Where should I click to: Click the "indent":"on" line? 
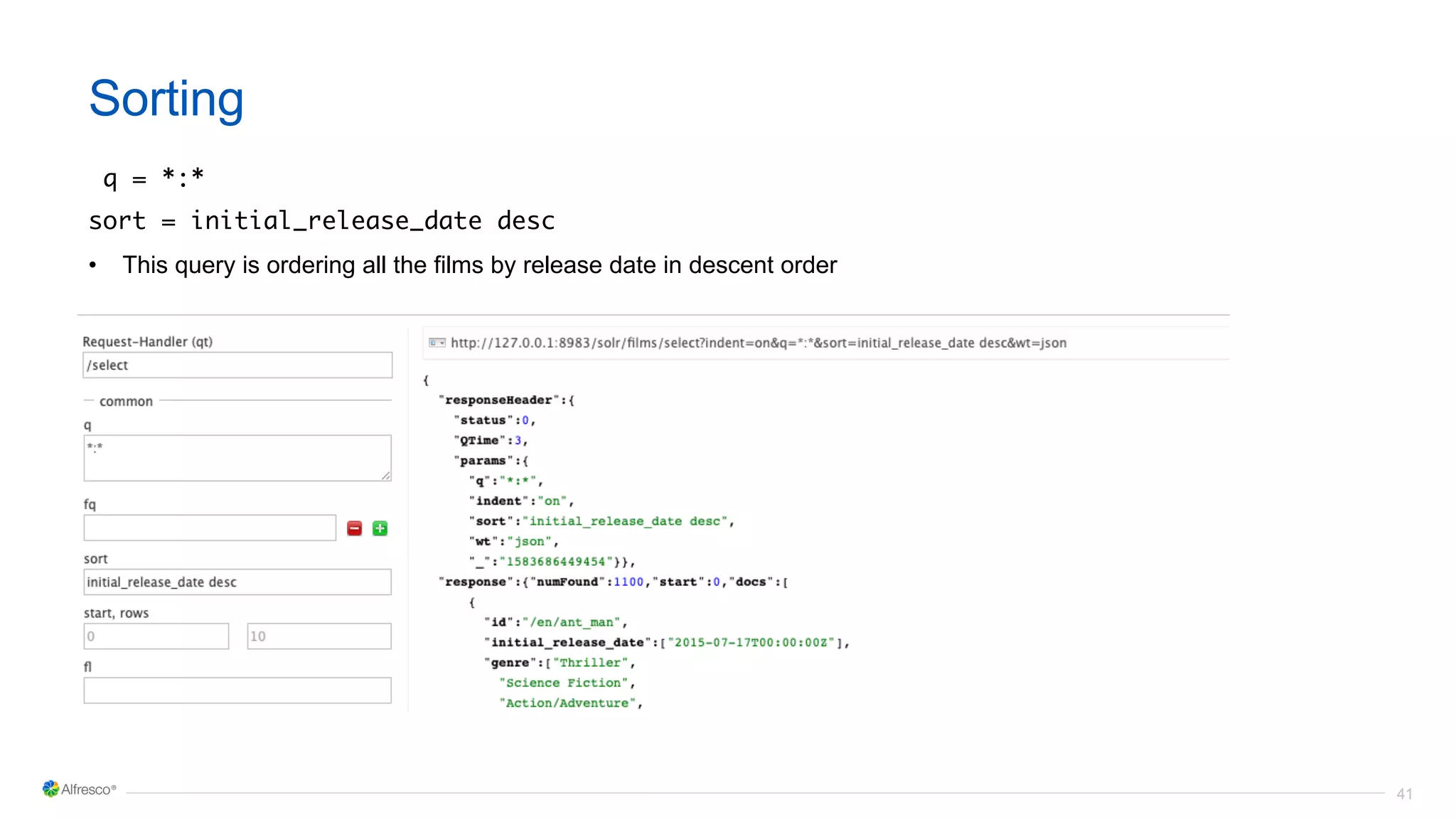521,501
